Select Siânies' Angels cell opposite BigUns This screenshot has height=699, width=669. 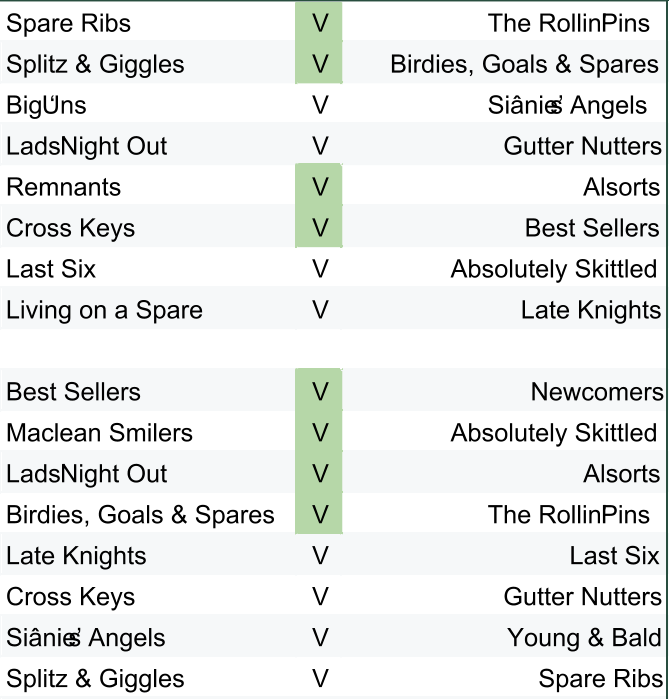point(567,105)
